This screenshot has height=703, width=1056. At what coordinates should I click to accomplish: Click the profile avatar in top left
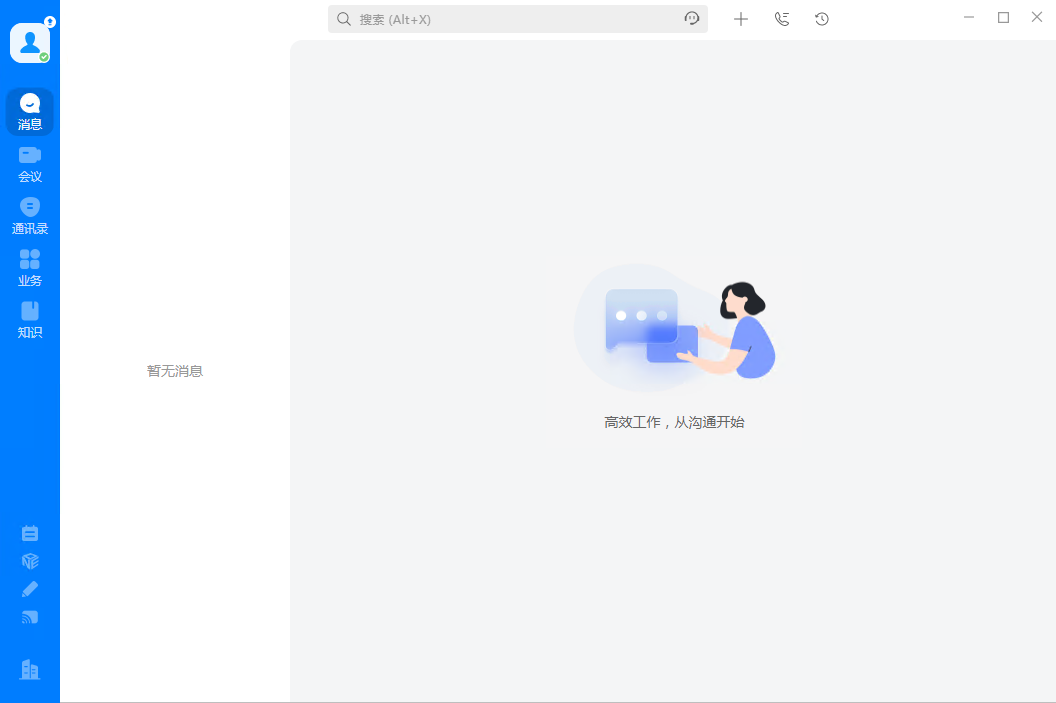click(30, 42)
